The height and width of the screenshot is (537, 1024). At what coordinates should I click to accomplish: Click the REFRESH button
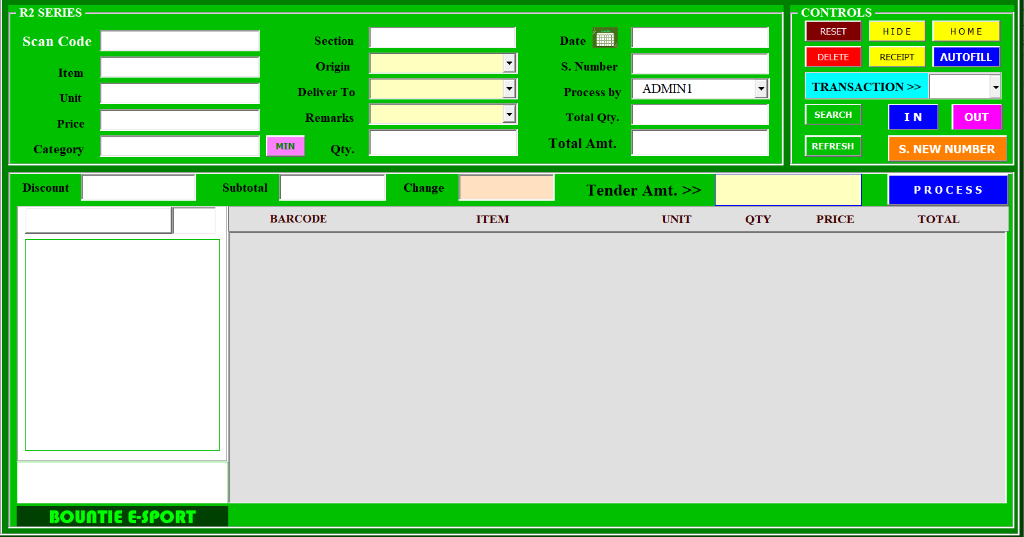(833, 146)
